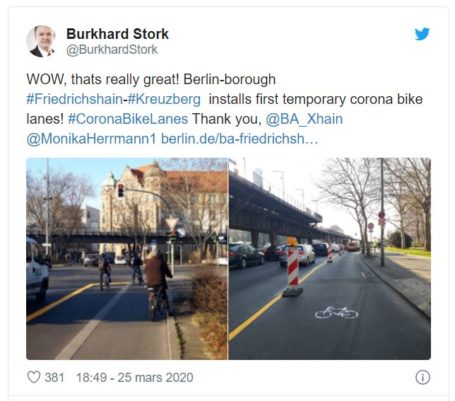Viewport: 455px width, 401px height.
Task: Open Burkhard Stork's profile picture
Action: click(41, 41)
